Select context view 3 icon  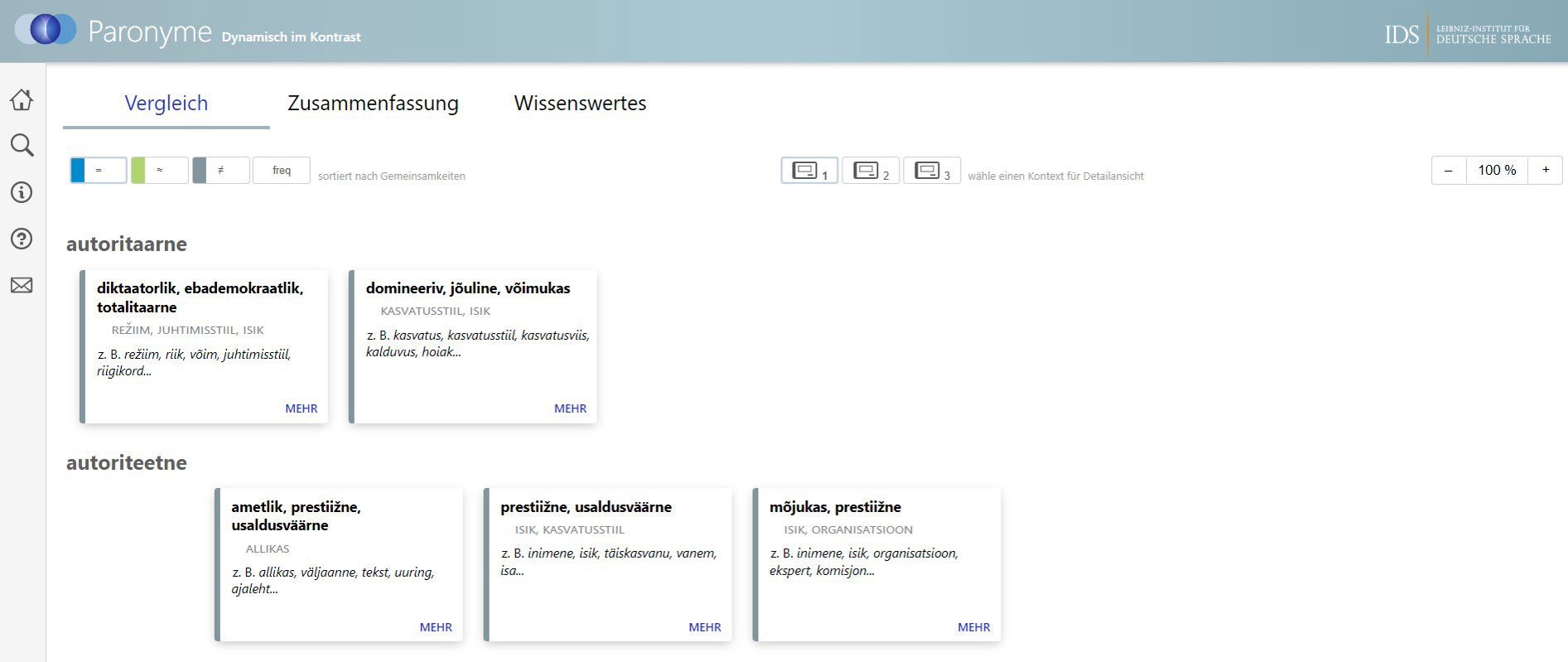point(932,171)
